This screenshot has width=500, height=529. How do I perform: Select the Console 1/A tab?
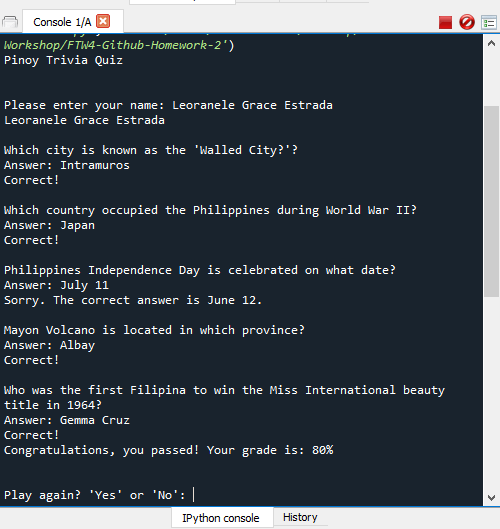73,22
